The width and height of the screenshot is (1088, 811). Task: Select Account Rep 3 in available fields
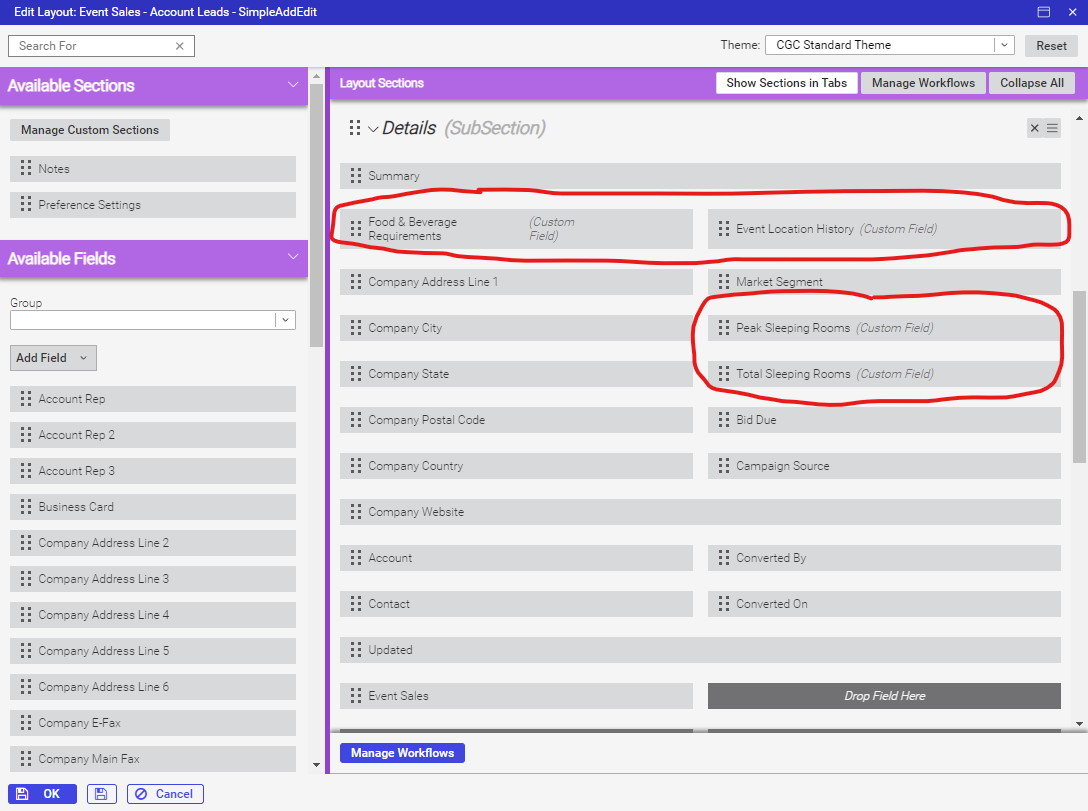153,471
